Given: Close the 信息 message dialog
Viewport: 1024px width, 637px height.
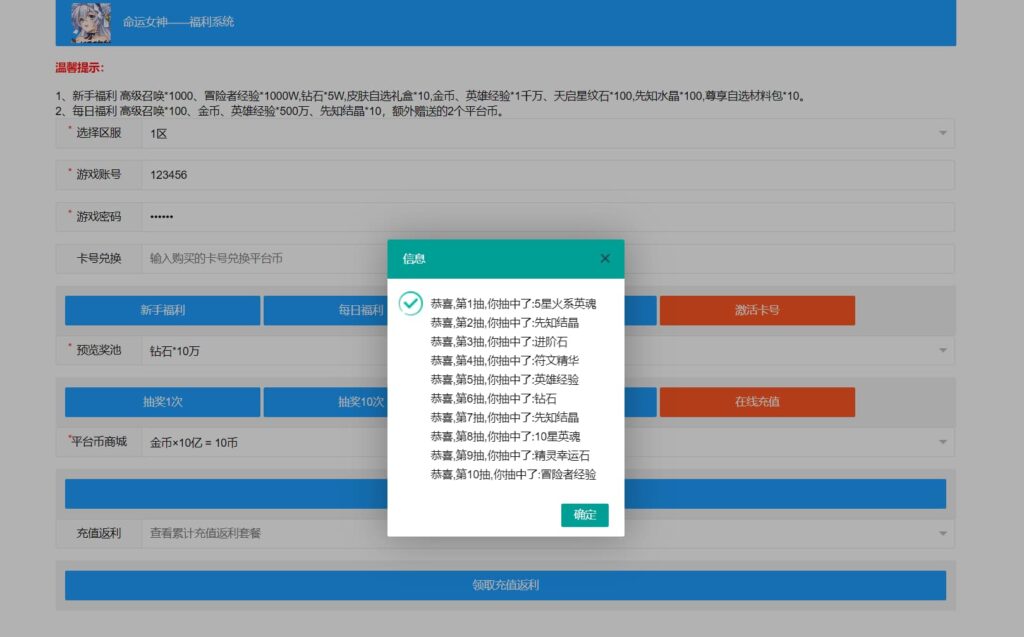Looking at the screenshot, I should [604, 257].
